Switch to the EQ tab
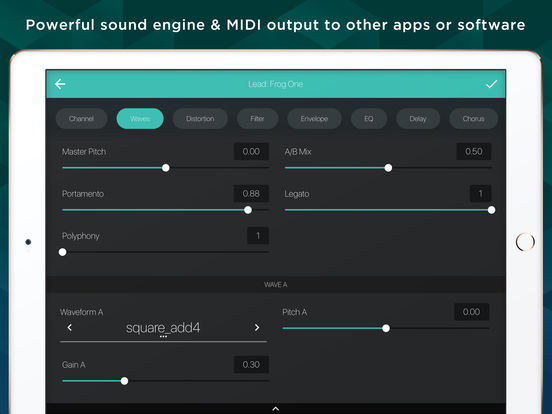The width and height of the screenshot is (552, 414). pos(369,119)
